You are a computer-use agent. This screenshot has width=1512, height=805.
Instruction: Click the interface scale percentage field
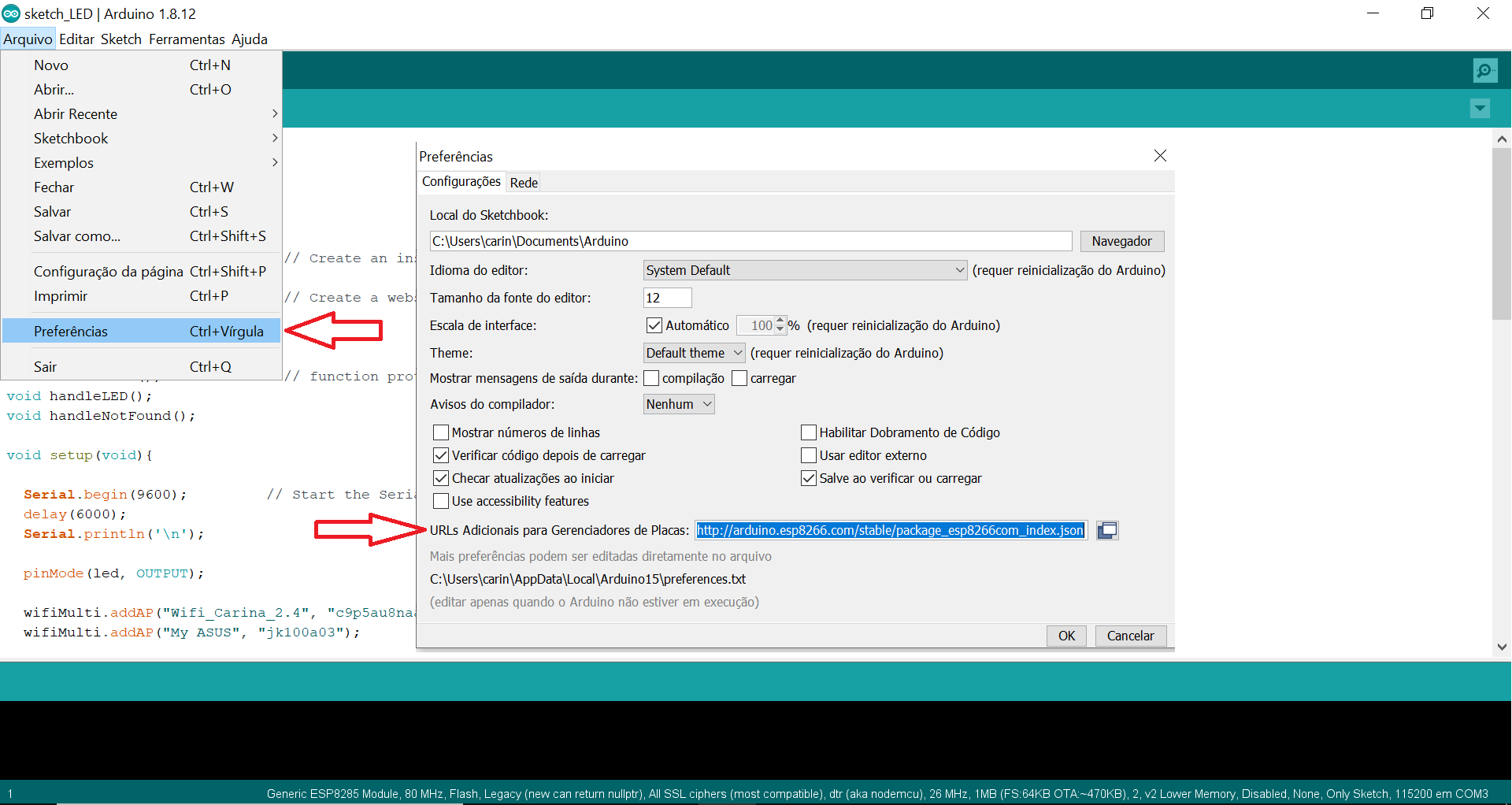pos(756,325)
